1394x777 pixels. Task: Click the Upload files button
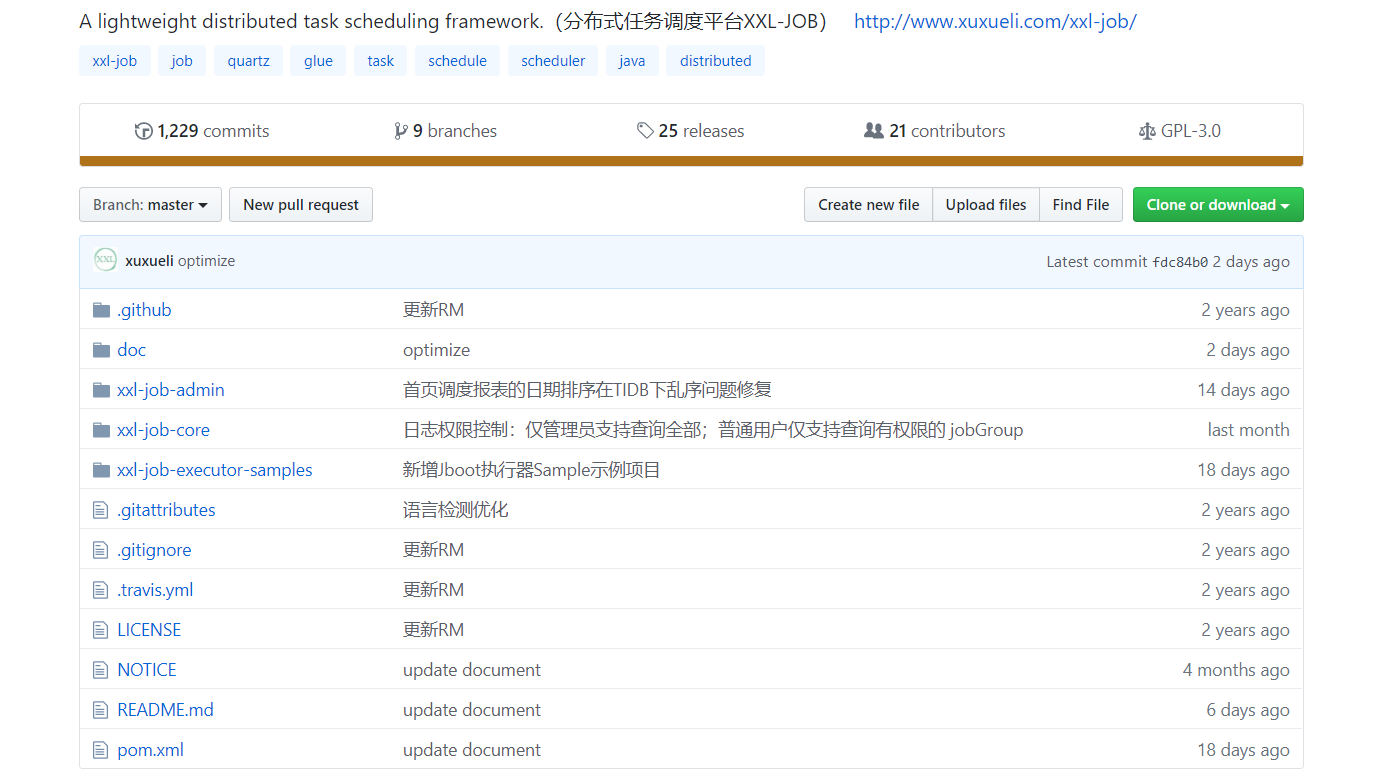click(986, 204)
